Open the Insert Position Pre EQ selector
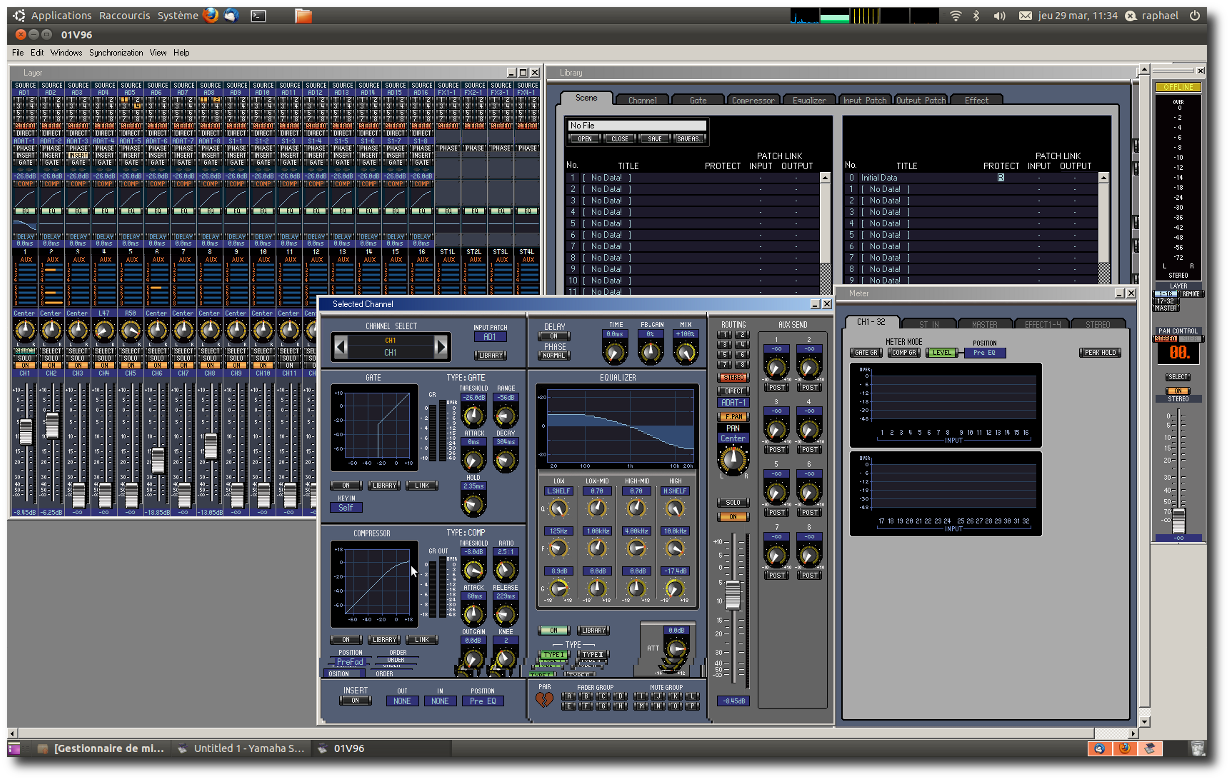1230x780 pixels. [x=482, y=701]
